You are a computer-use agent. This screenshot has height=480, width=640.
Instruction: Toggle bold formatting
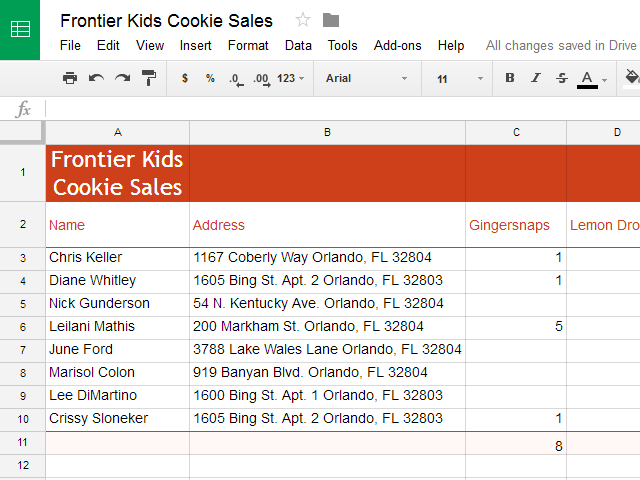click(x=509, y=78)
